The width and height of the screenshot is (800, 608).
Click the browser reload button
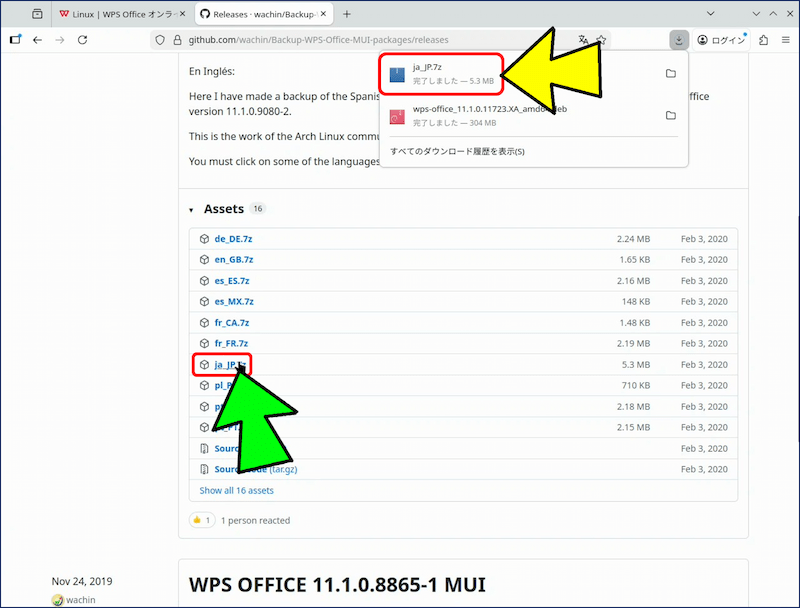click(x=83, y=40)
